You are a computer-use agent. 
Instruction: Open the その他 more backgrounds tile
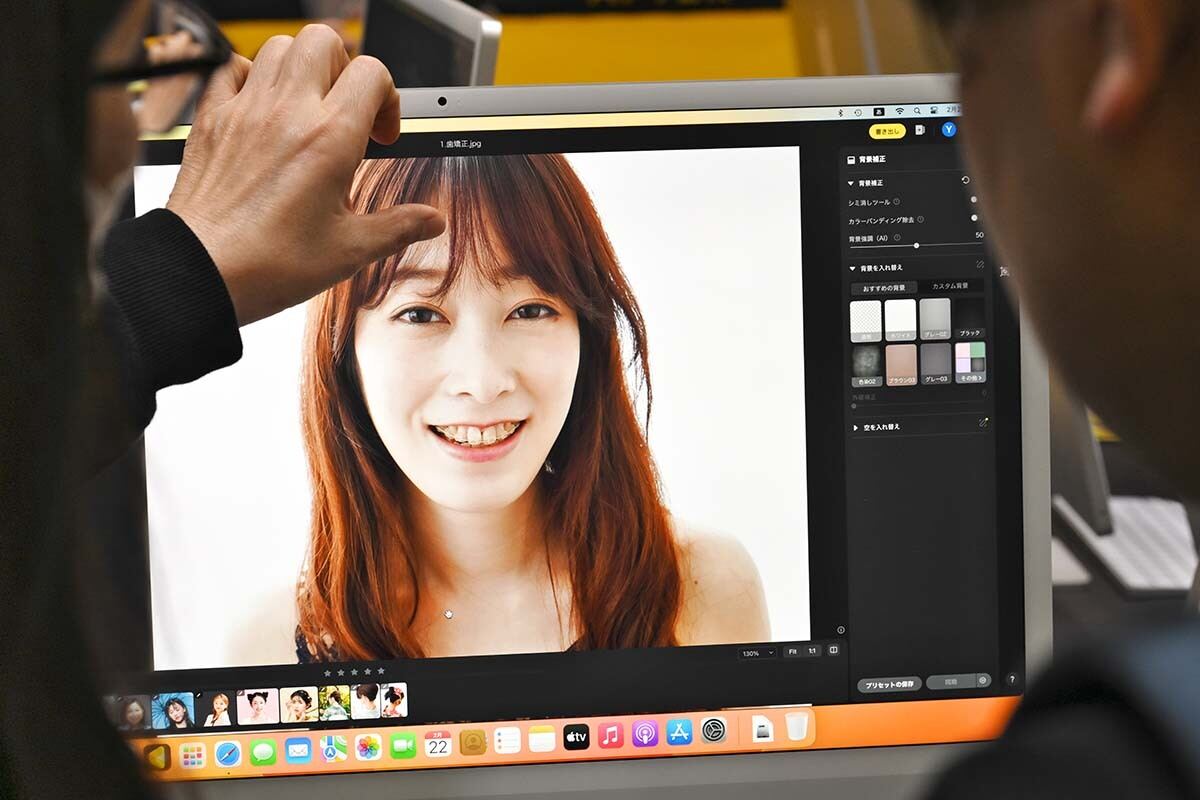coord(970,362)
